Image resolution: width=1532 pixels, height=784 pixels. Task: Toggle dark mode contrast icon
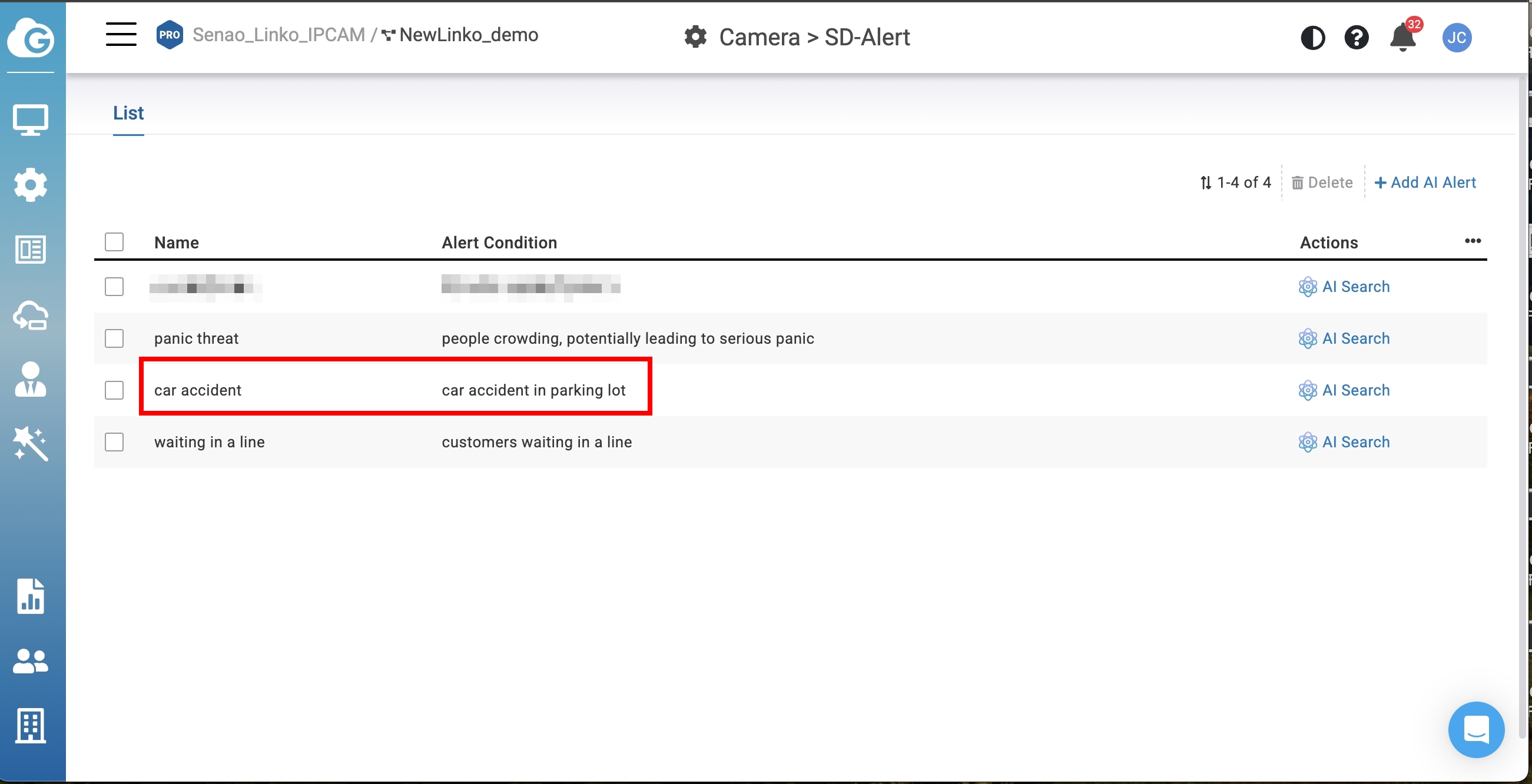click(1312, 38)
